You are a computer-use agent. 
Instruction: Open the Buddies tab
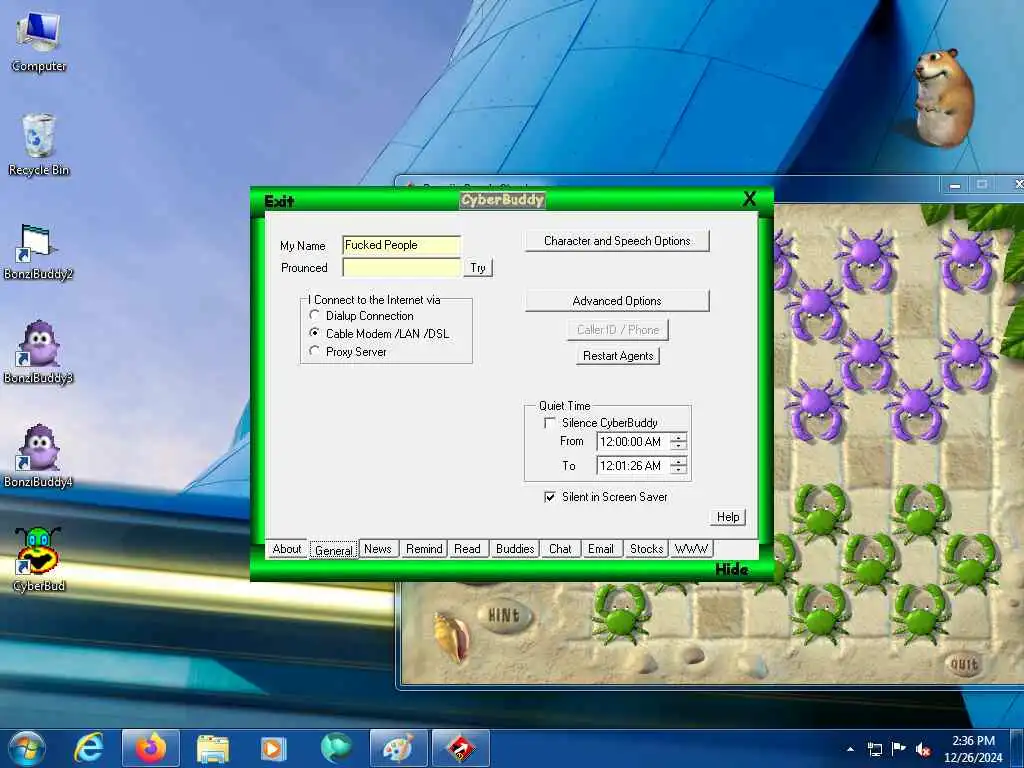[515, 549]
